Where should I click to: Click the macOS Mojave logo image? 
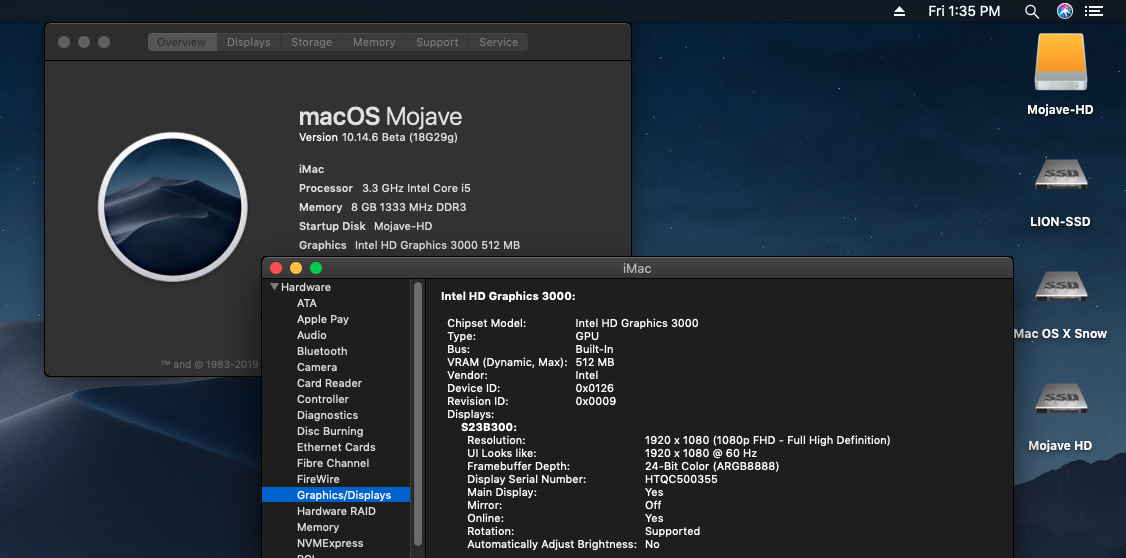172,207
